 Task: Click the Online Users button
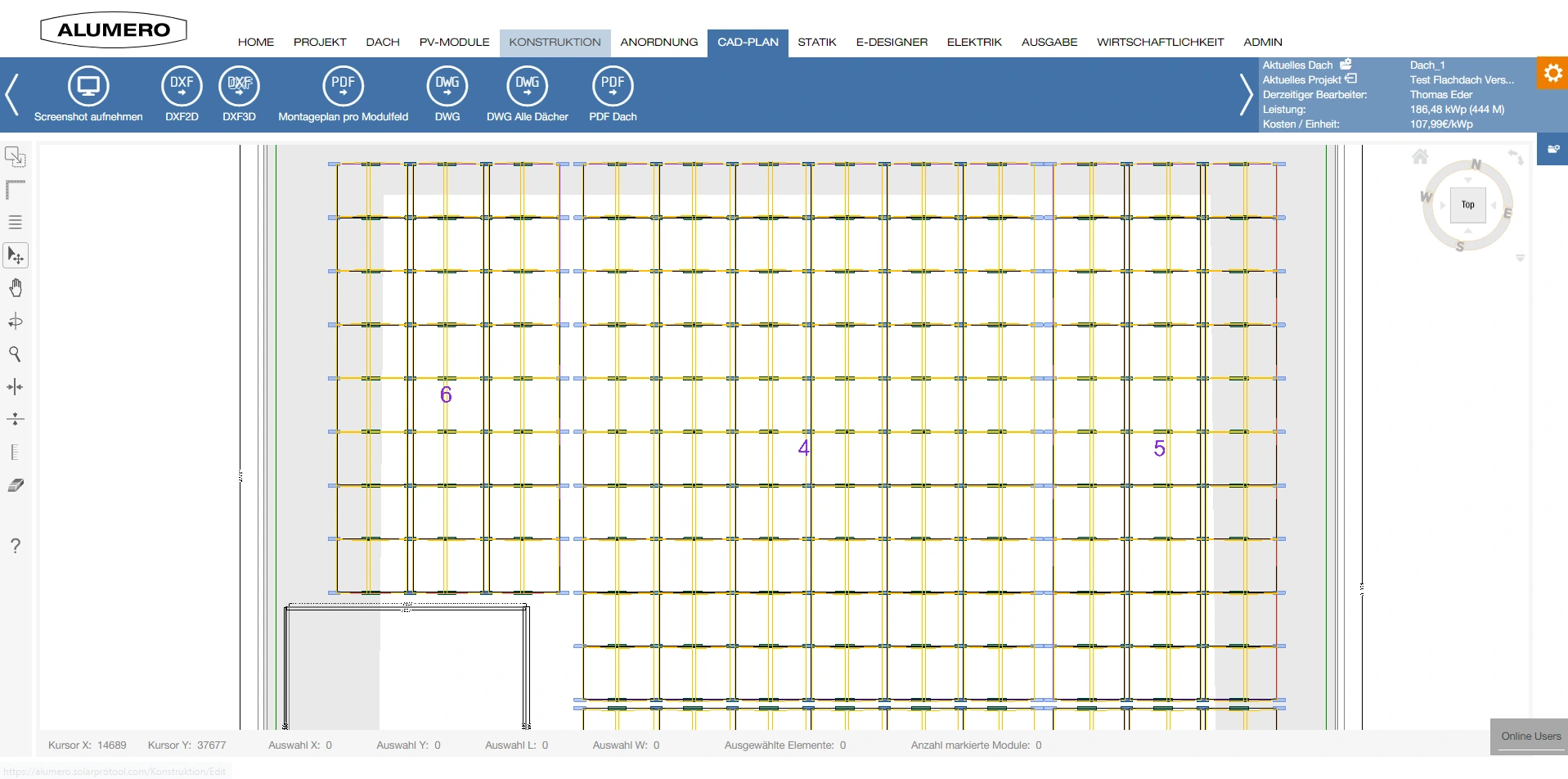click(1530, 736)
